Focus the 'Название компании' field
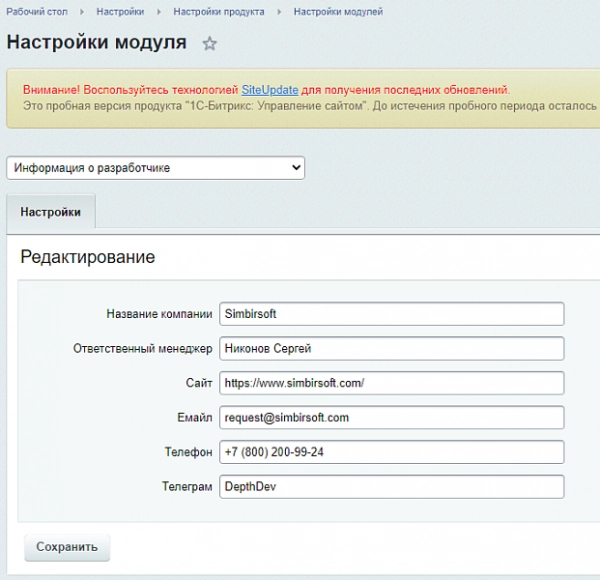 (x=391, y=314)
